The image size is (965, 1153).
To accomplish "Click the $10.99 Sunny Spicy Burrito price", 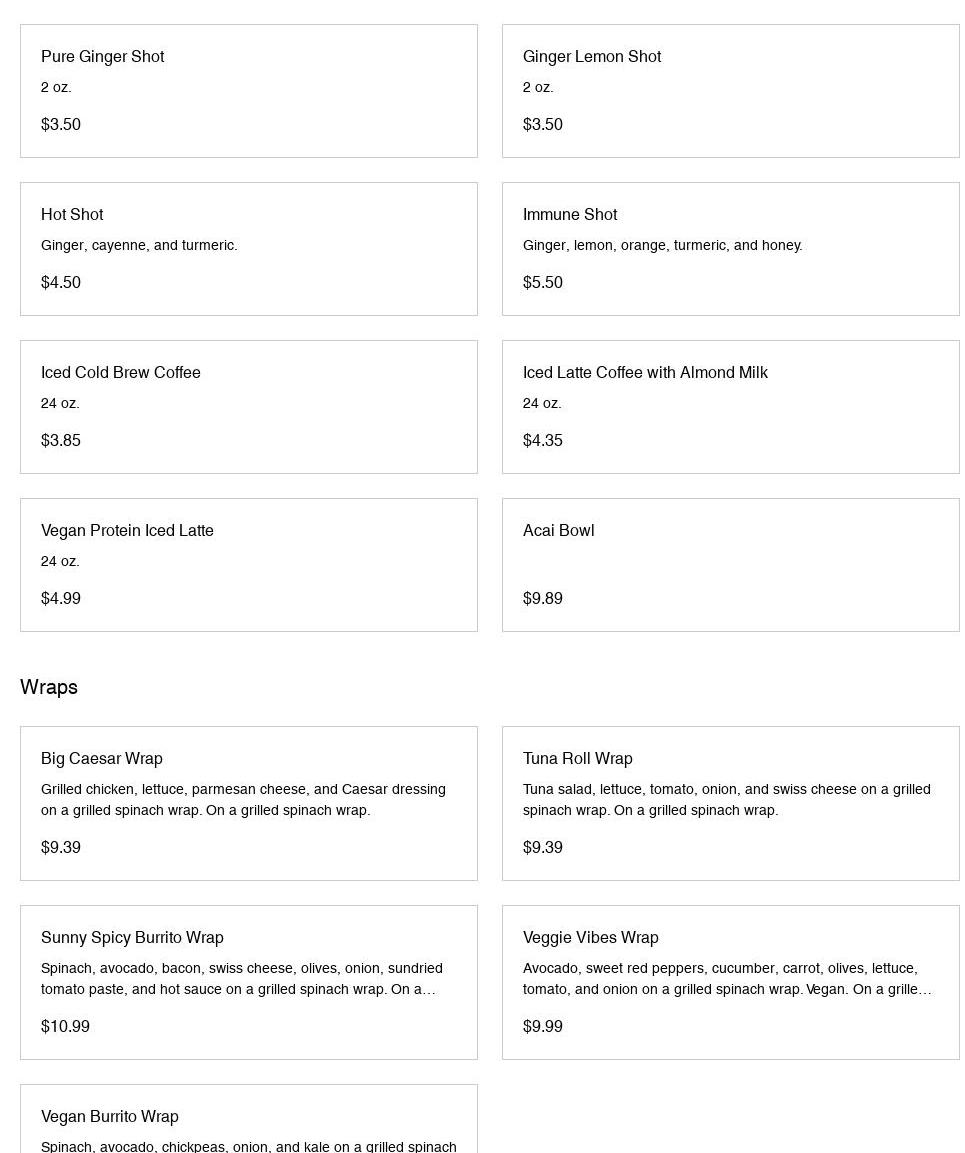I will tap(65, 1027).
